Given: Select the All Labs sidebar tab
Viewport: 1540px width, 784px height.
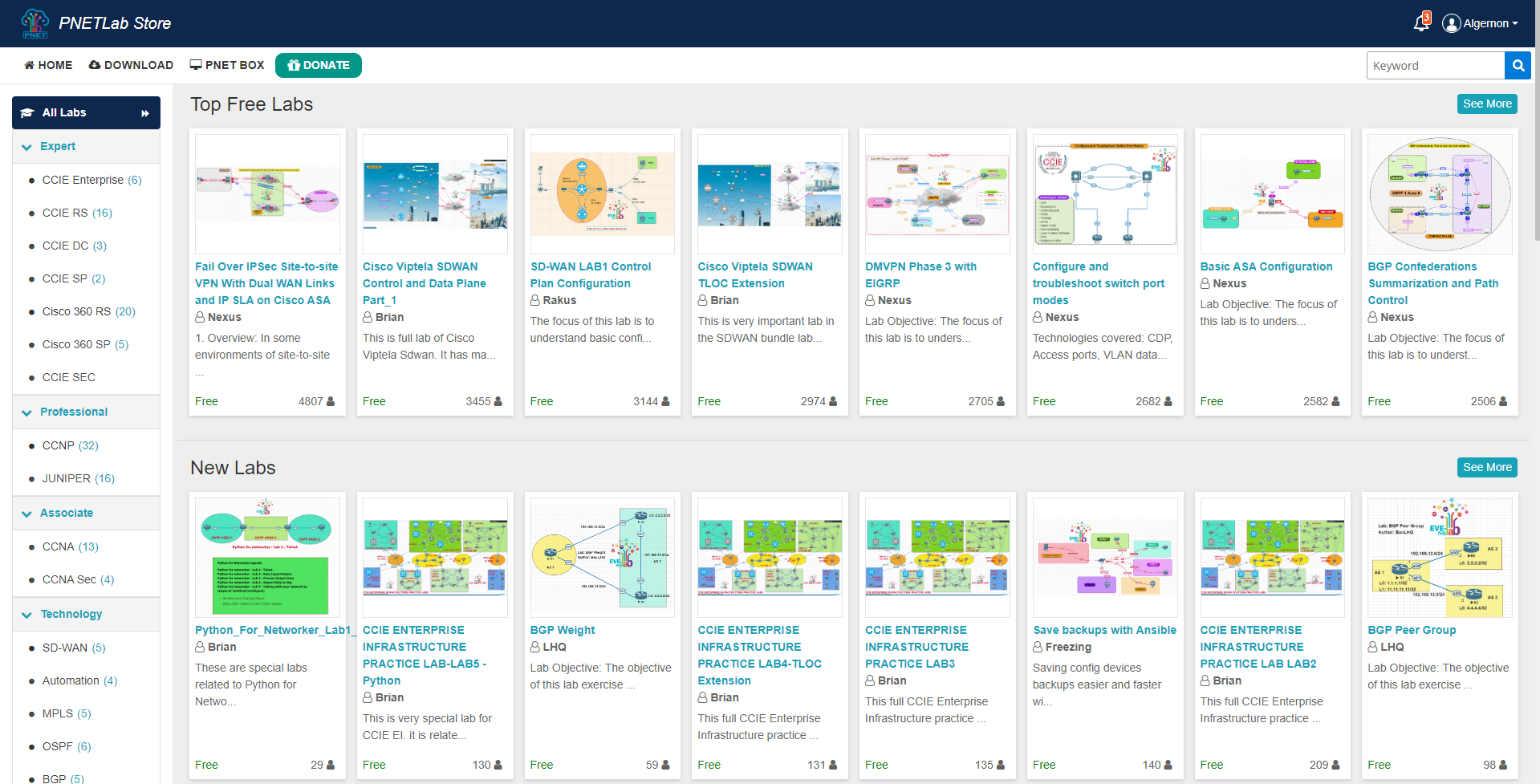Looking at the screenshot, I should (x=86, y=112).
